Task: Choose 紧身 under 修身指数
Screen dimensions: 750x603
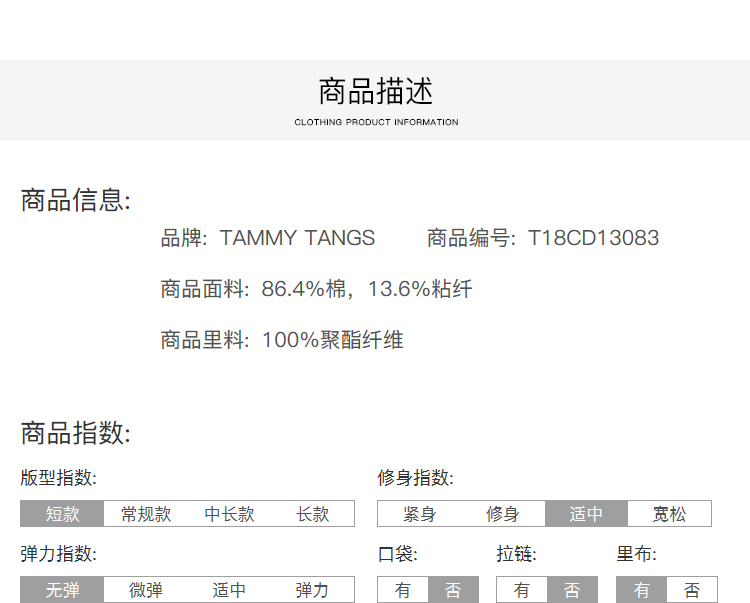Action: click(x=419, y=514)
